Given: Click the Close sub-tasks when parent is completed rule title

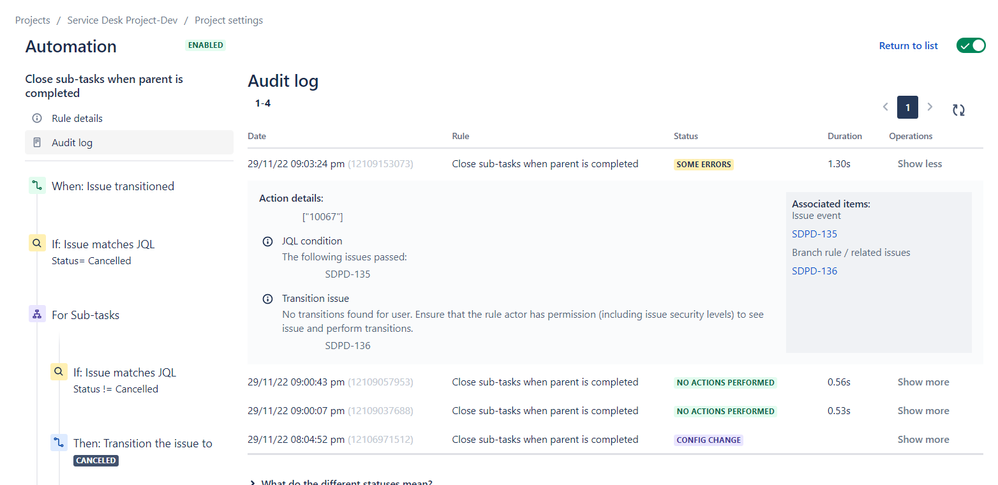Looking at the screenshot, I should coord(104,86).
